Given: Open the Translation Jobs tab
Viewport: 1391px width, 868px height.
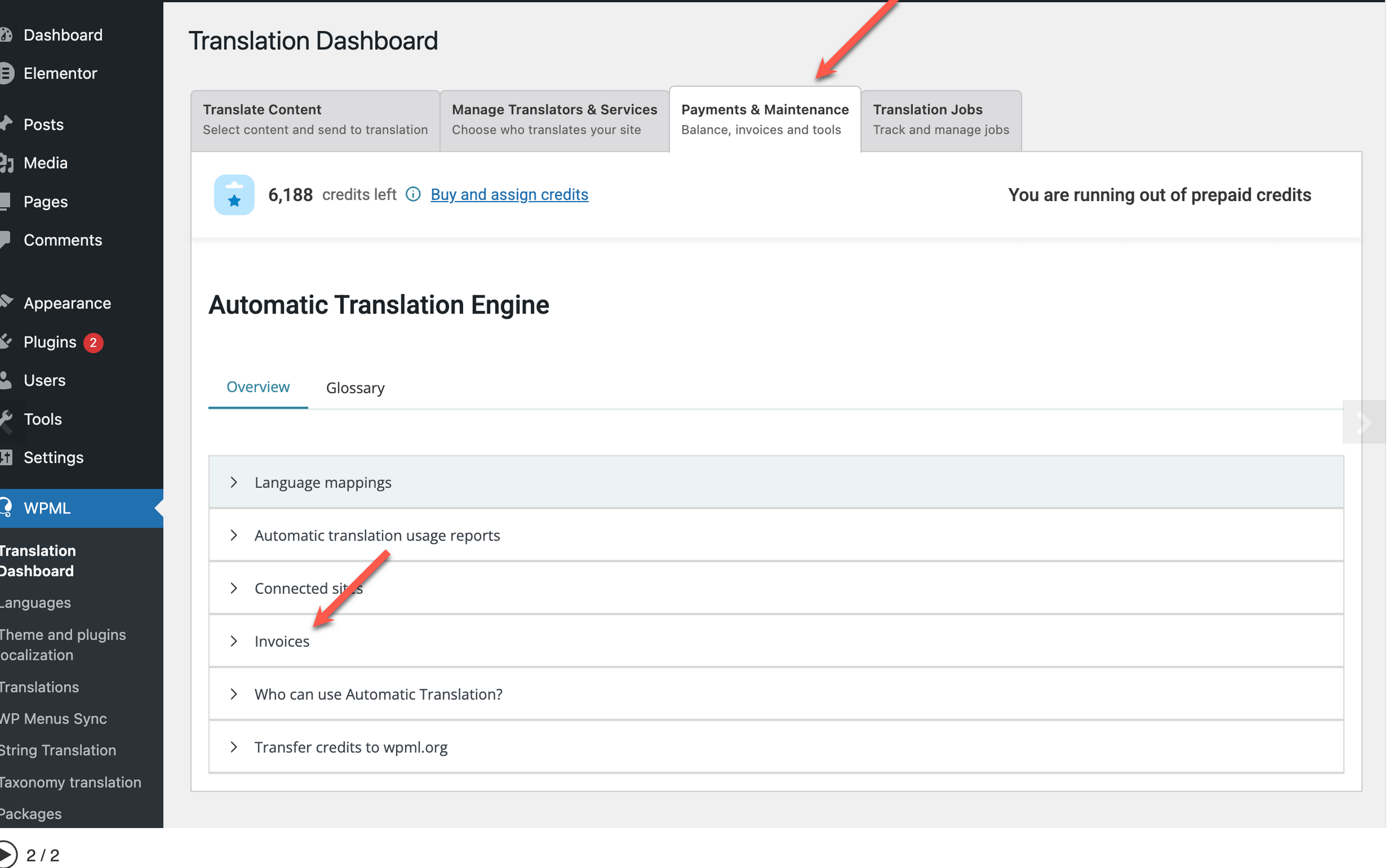Looking at the screenshot, I should (x=941, y=119).
